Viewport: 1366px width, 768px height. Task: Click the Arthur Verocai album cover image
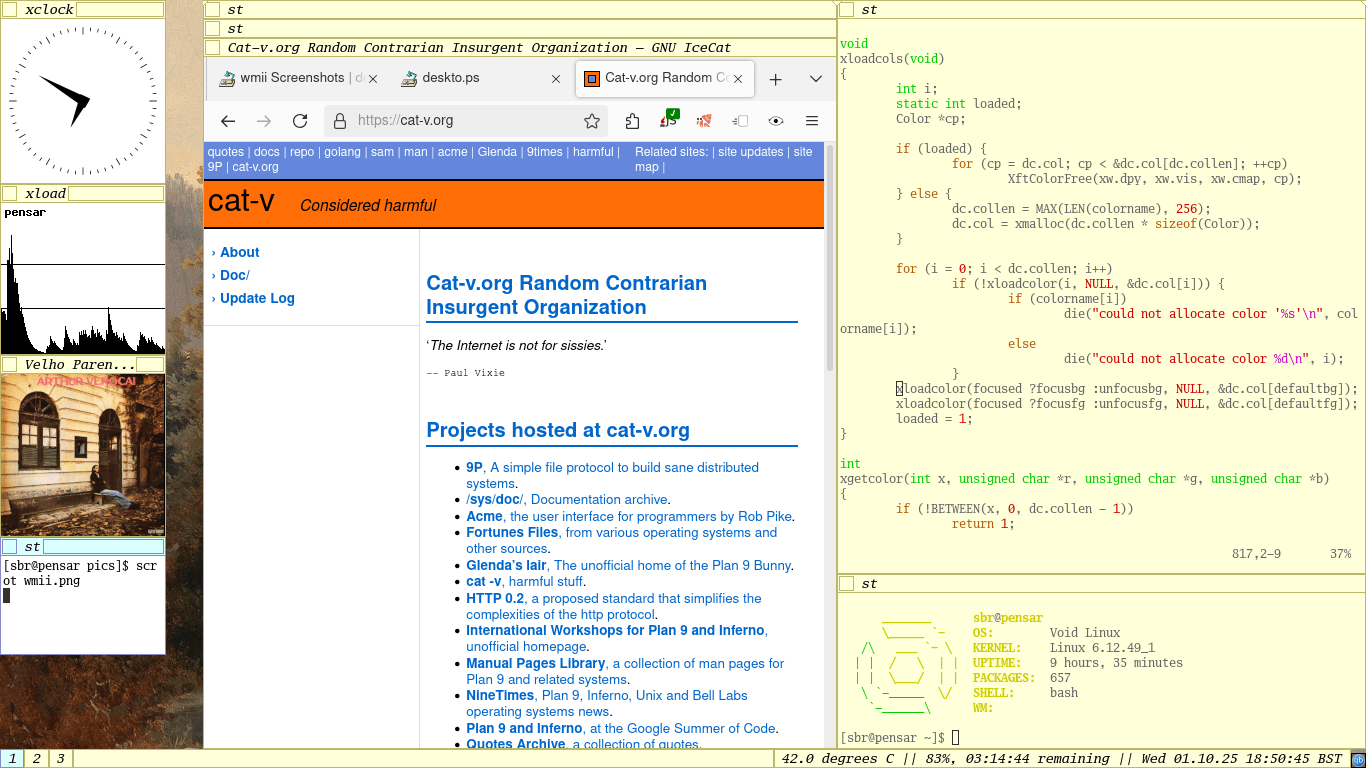(83, 455)
